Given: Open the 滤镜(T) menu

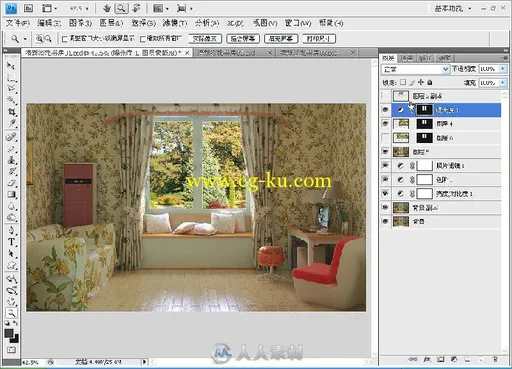Looking at the screenshot, I should 175,23.
